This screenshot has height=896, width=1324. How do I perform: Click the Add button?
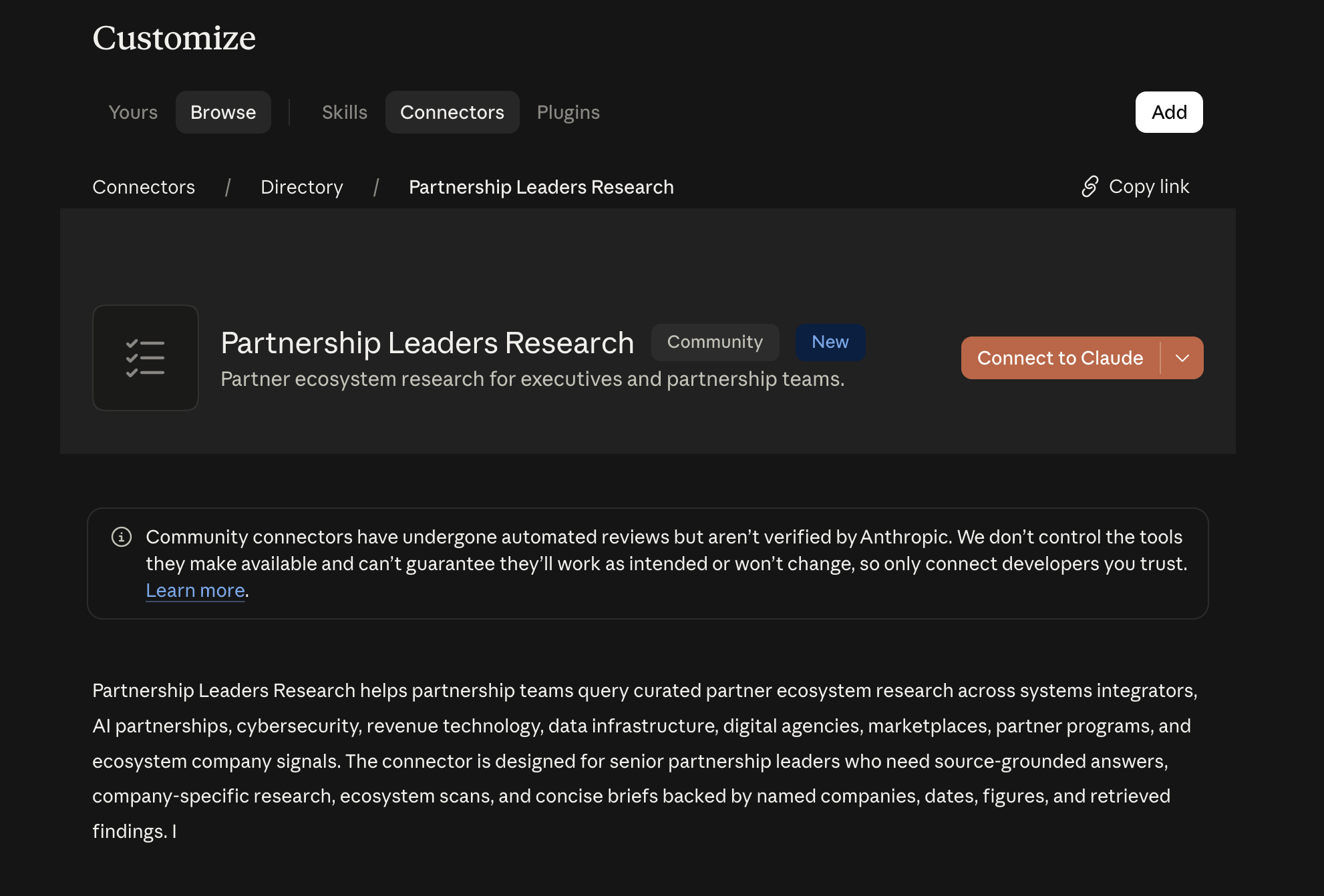(x=1169, y=112)
